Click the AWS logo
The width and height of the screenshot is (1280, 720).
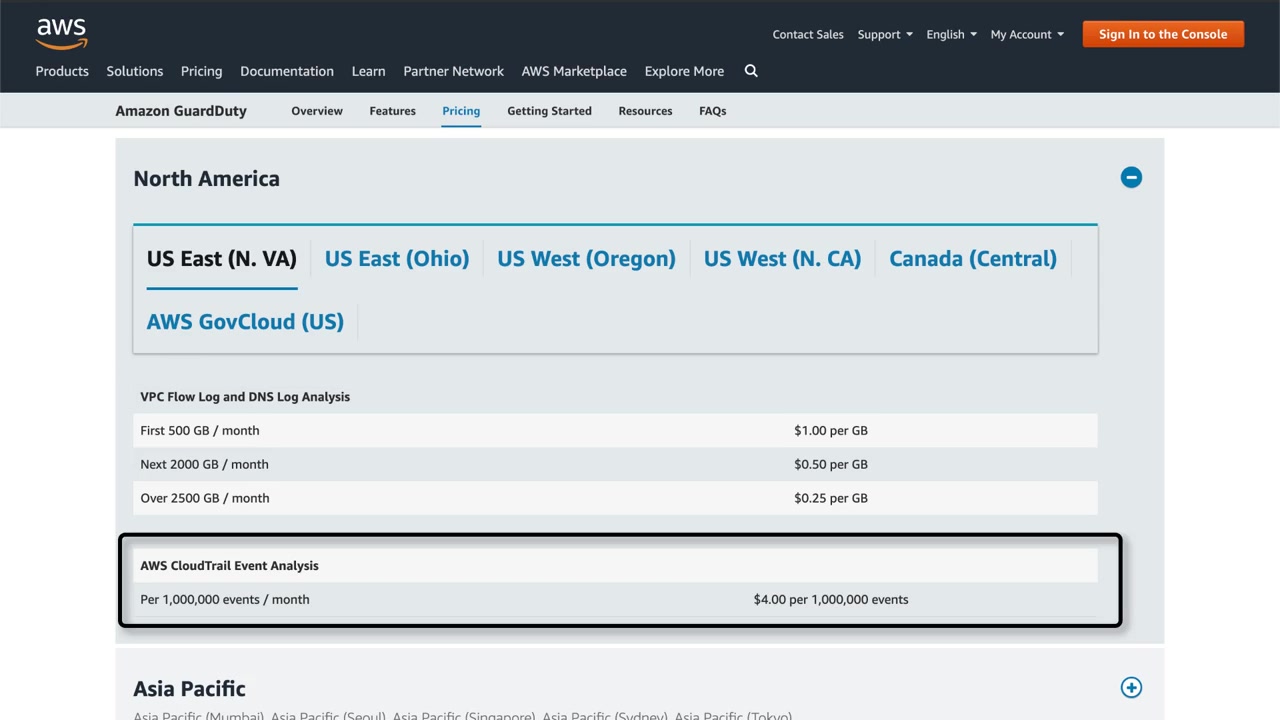(62, 33)
